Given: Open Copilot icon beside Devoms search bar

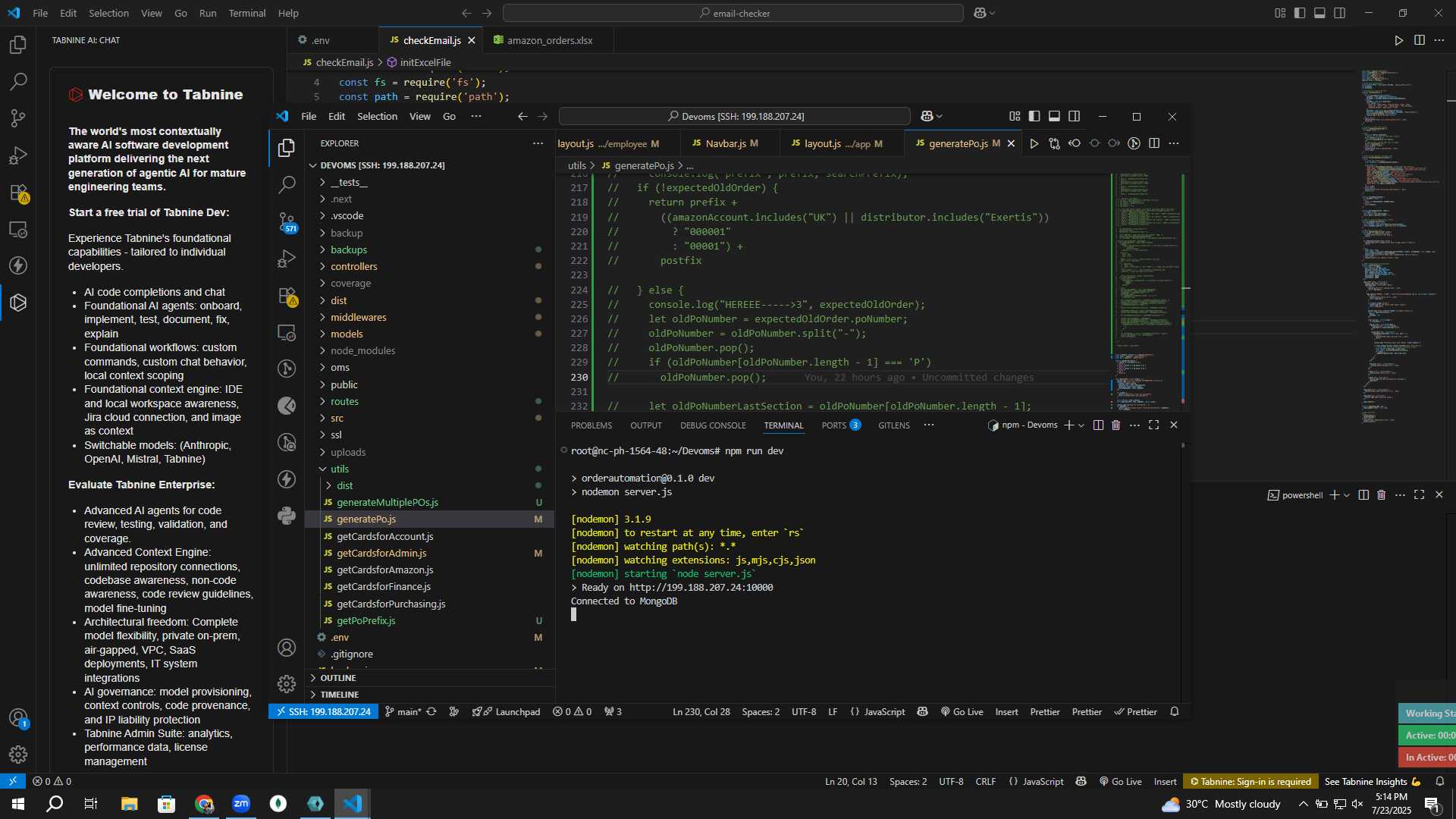Looking at the screenshot, I should click(x=927, y=116).
